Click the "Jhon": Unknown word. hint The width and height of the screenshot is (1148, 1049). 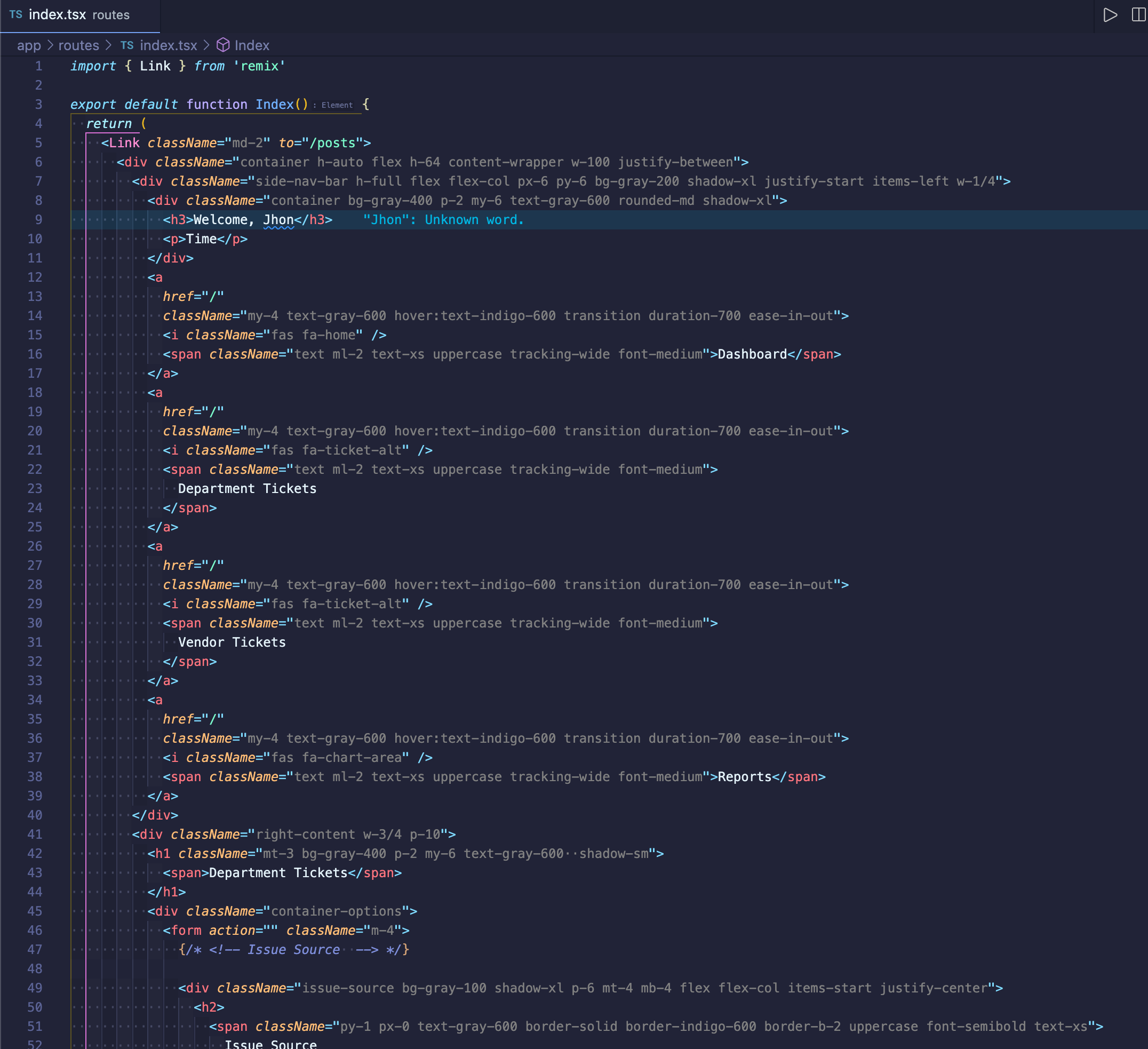click(444, 220)
